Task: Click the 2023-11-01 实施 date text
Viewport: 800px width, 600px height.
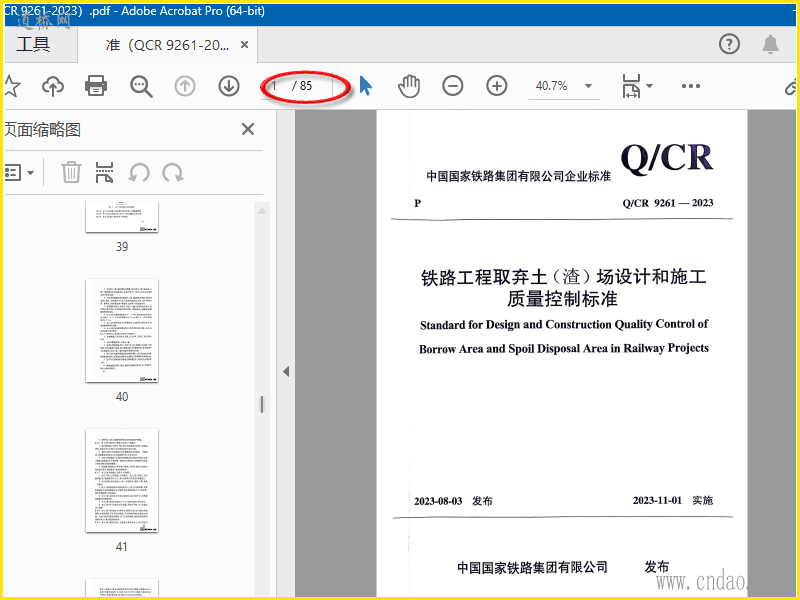Action: [x=672, y=501]
